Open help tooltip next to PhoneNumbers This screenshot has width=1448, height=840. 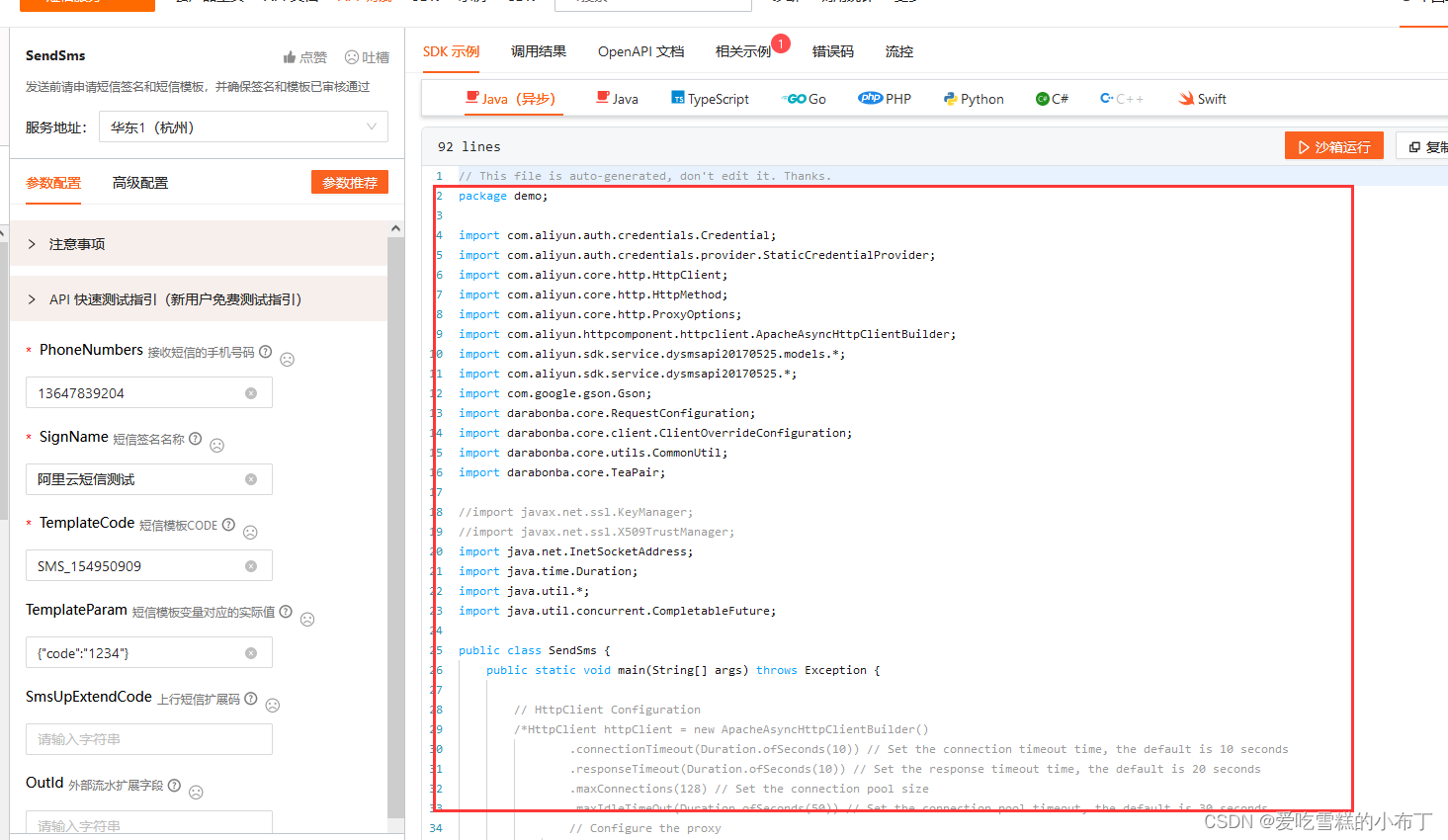point(265,352)
